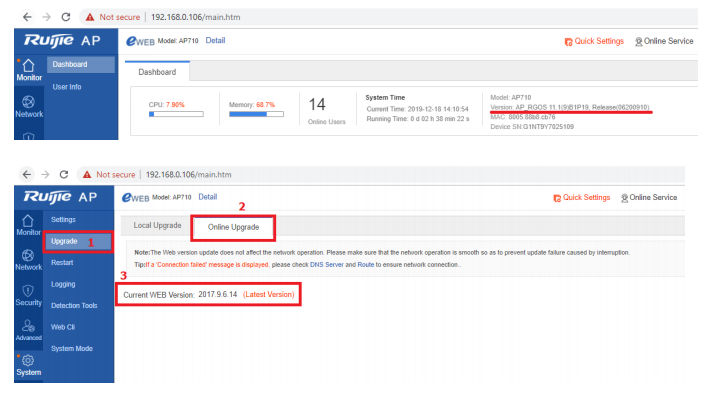This screenshot has width=712, height=393.
Task: Open Detail link next to Model AP710 in top window
Action: [215, 40]
